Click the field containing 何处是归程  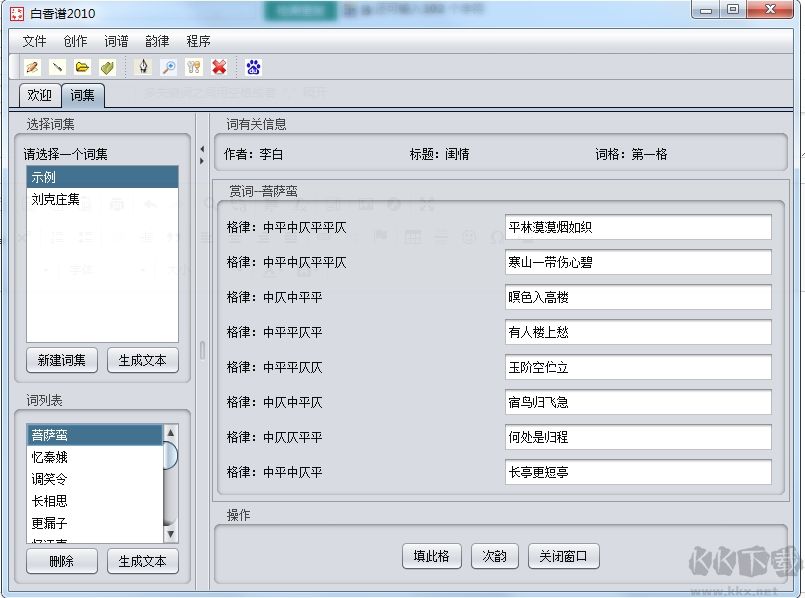[x=638, y=437]
